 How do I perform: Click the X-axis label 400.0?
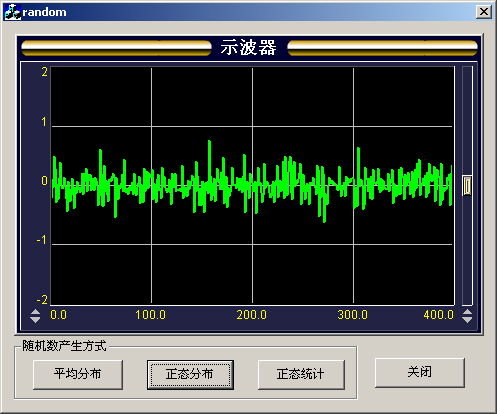[x=439, y=315]
